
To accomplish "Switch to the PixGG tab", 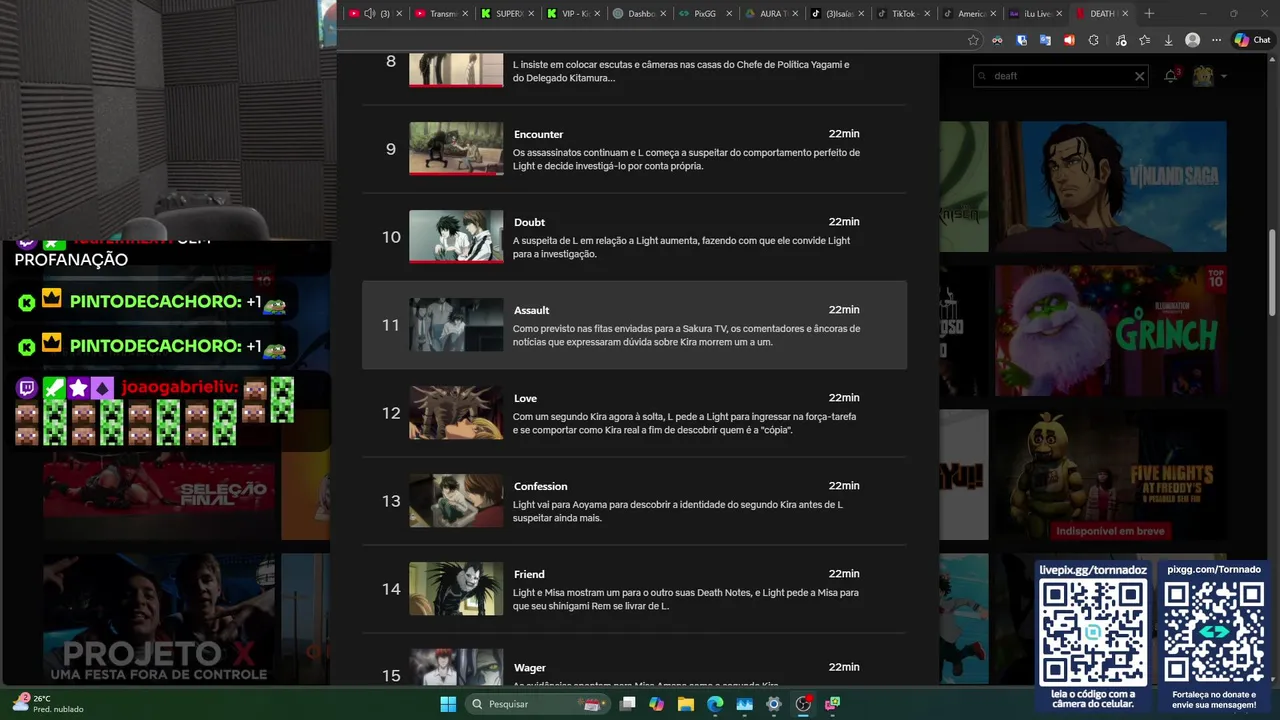I will click(706, 13).
